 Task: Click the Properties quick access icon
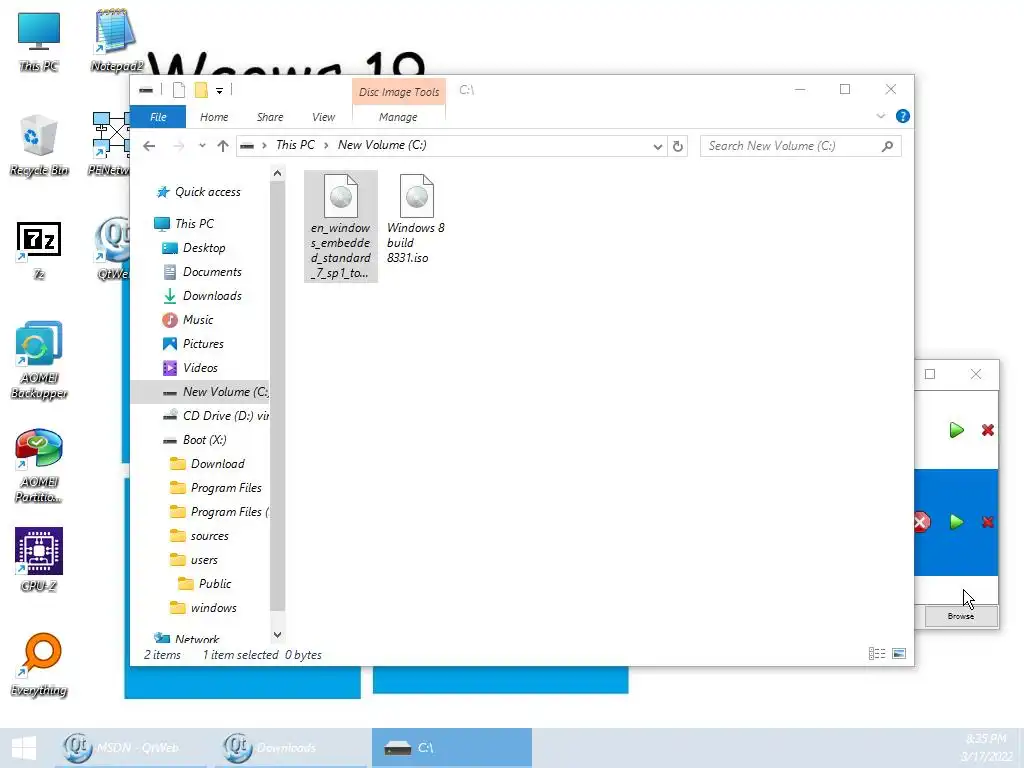(x=179, y=90)
